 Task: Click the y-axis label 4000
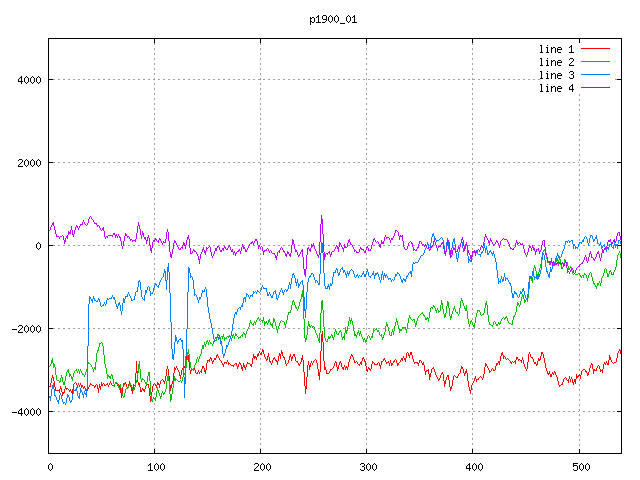coord(29,80)
